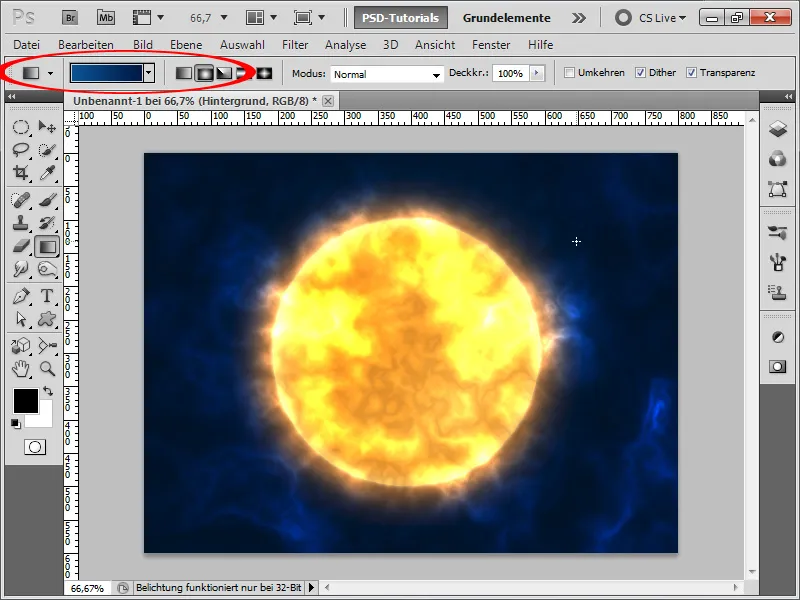The width and height of the screenshot is (800, 600).
Task: Enable the Umkehren checkbox
Action: pos(569,73)
